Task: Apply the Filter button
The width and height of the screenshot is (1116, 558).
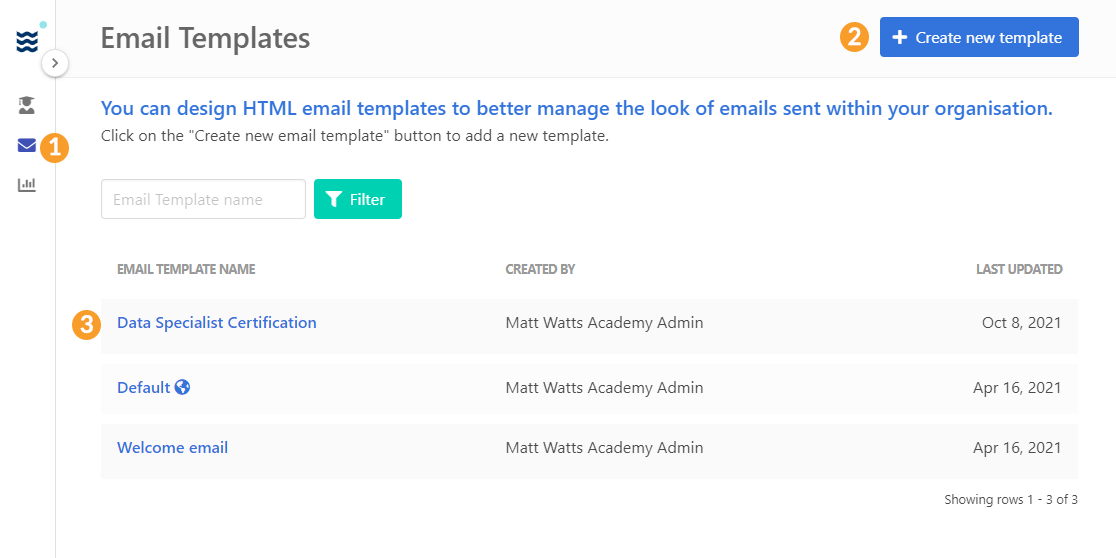Action: (x=357, y=199)
